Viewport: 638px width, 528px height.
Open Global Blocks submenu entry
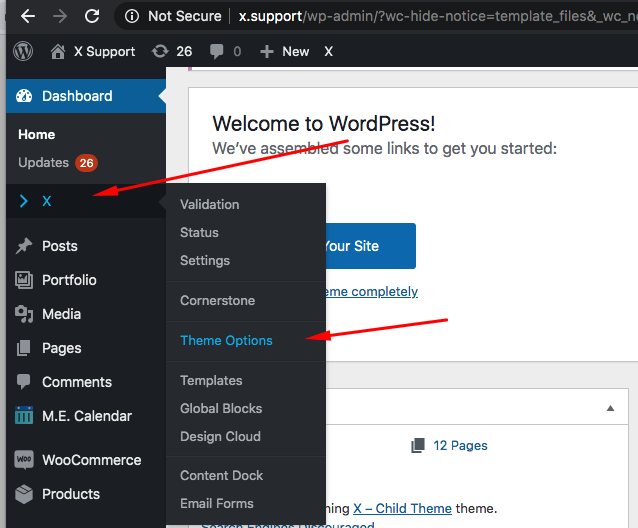221,408
